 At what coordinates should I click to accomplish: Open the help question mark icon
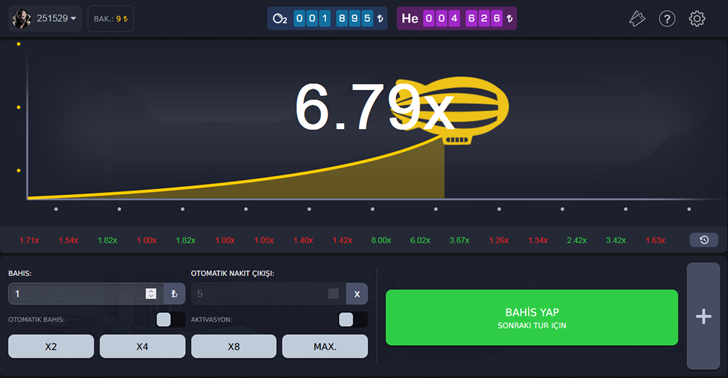667,19
